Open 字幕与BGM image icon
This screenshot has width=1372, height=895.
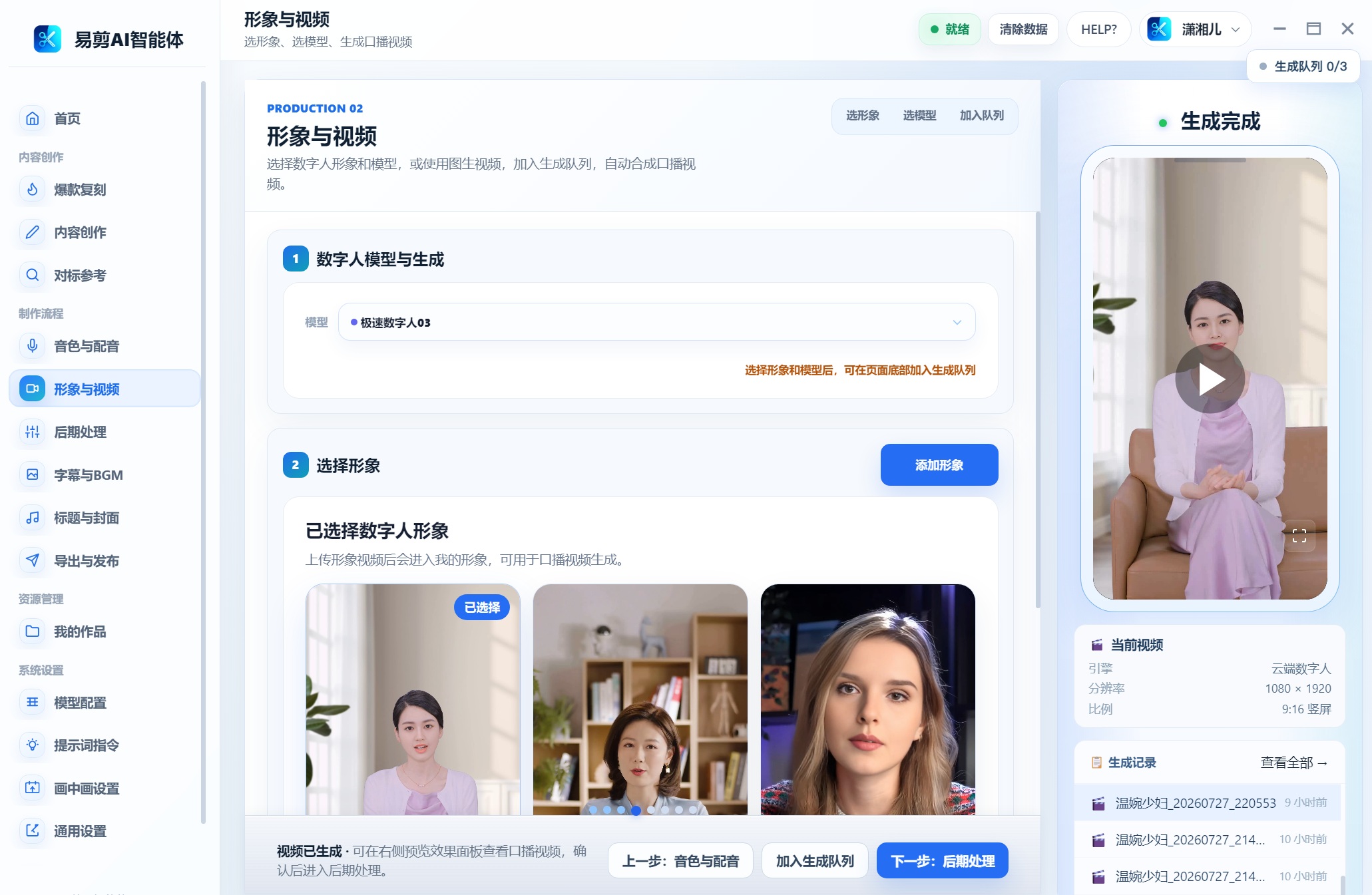32,474
